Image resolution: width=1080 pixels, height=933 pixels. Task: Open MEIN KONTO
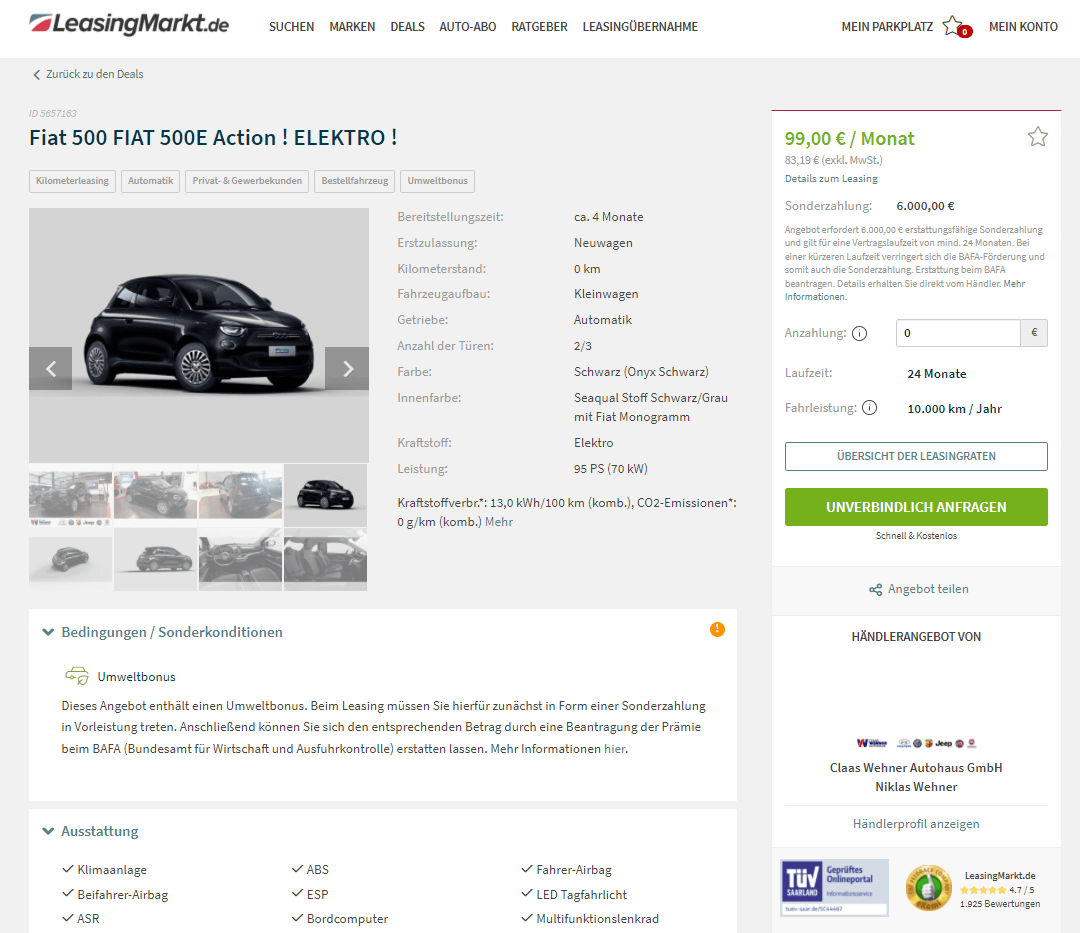coord(1024,27)
